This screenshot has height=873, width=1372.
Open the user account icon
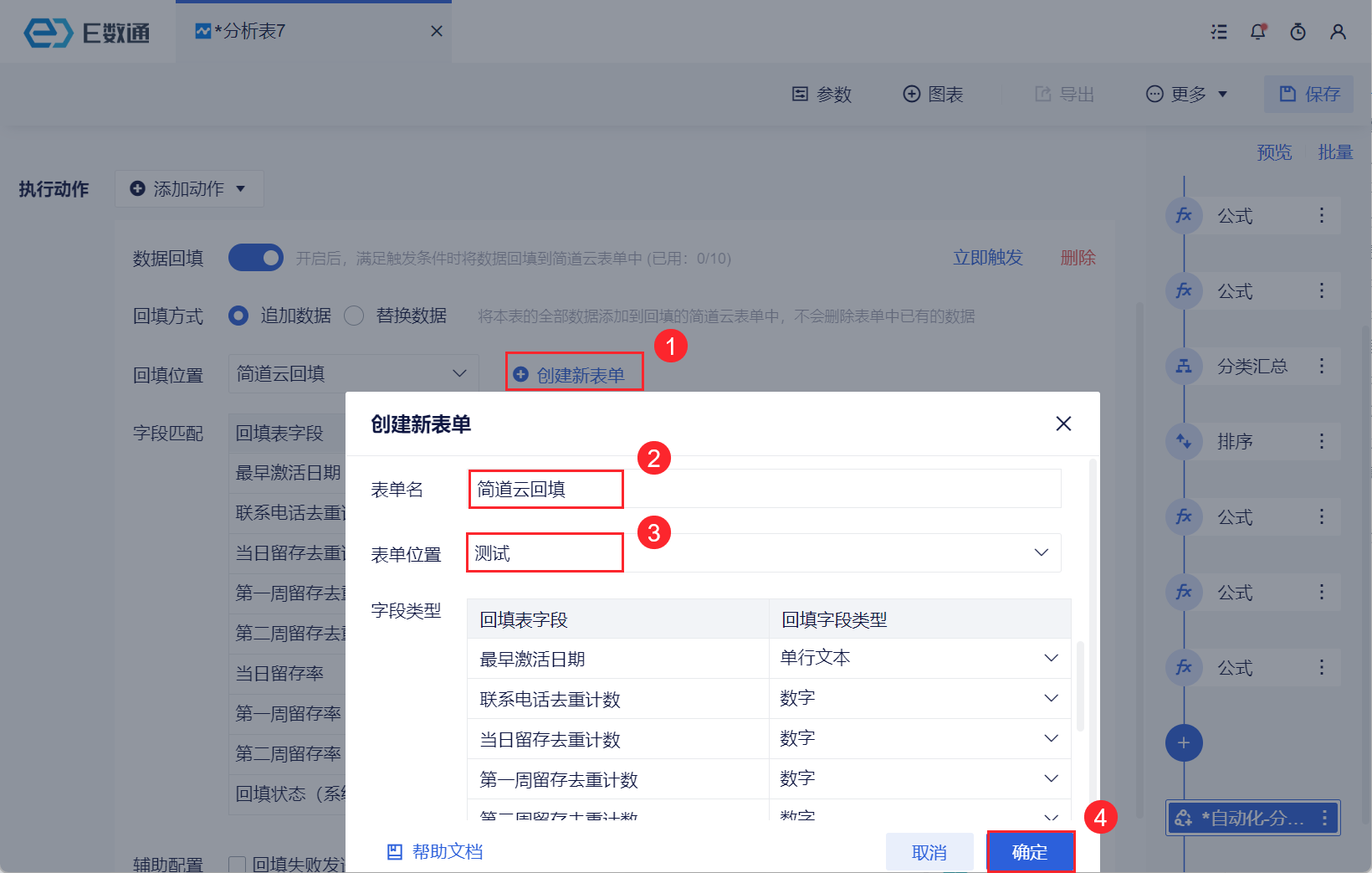(1339, 32)
